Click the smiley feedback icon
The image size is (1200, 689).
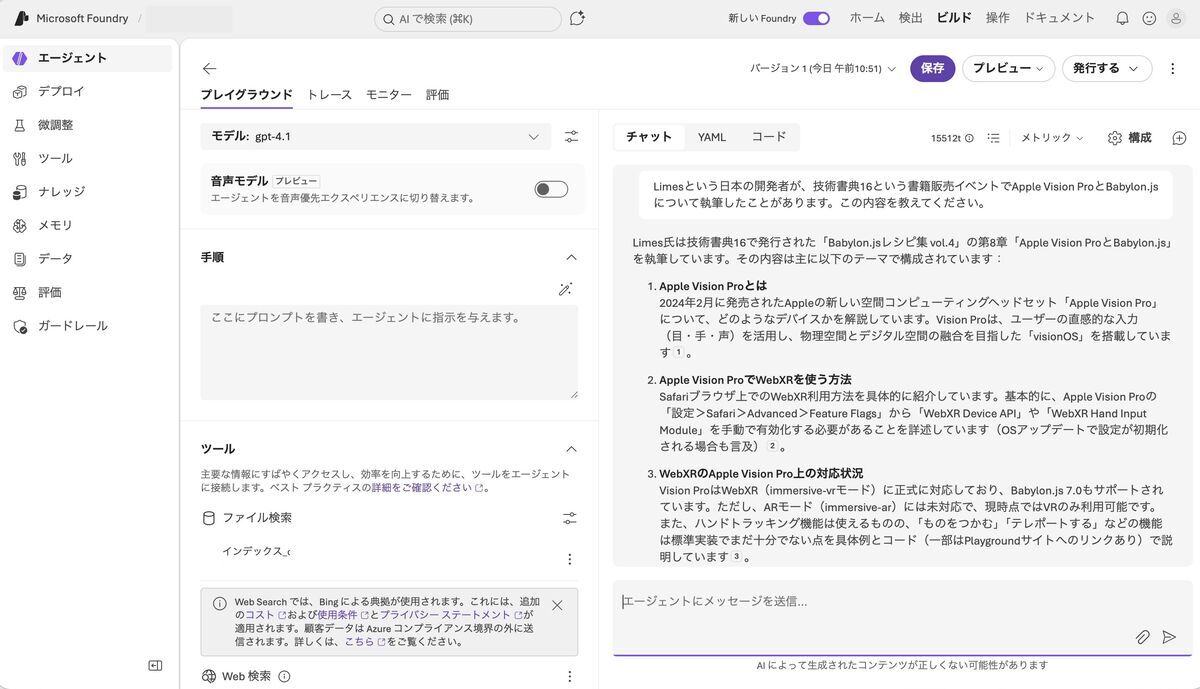(1149, 18)
